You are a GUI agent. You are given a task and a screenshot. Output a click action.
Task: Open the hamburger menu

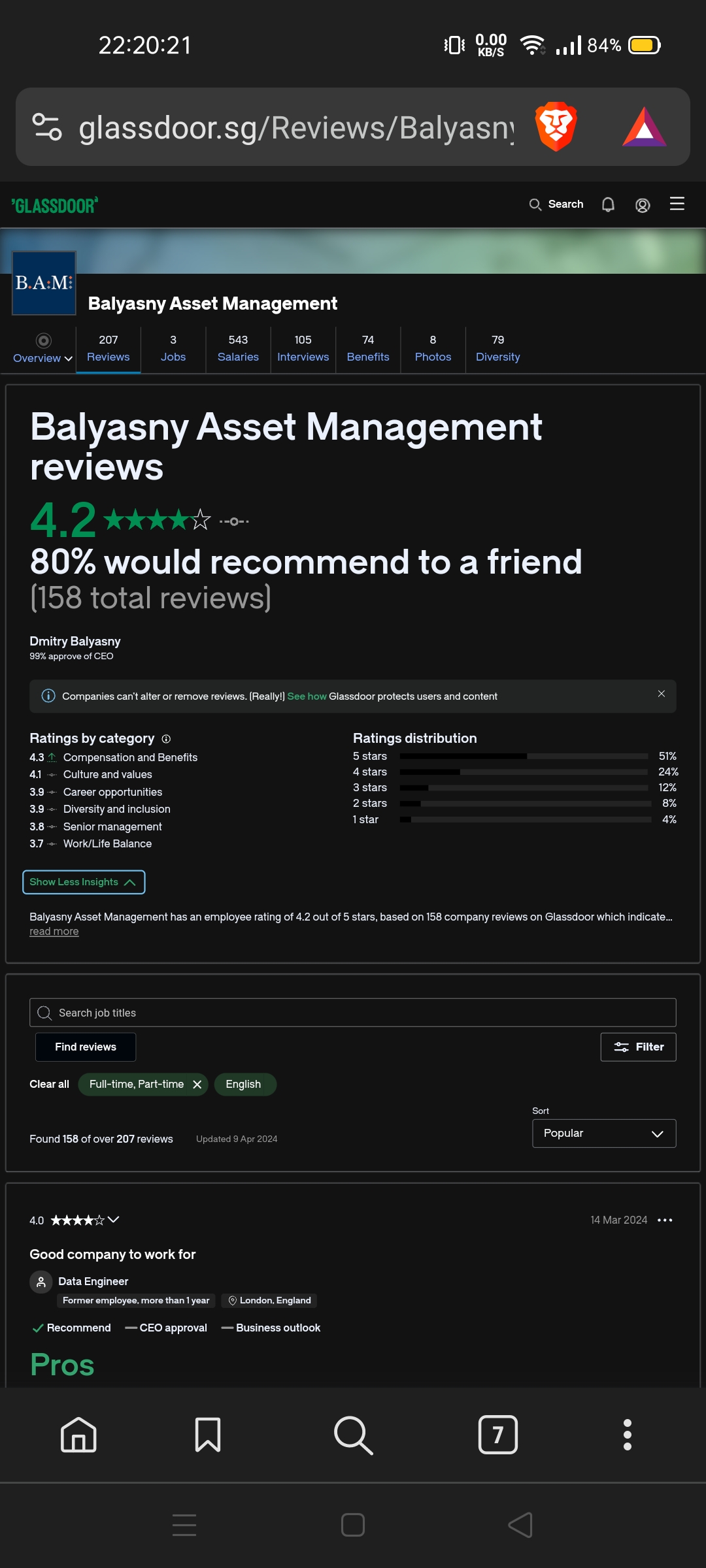coord(677,204)
